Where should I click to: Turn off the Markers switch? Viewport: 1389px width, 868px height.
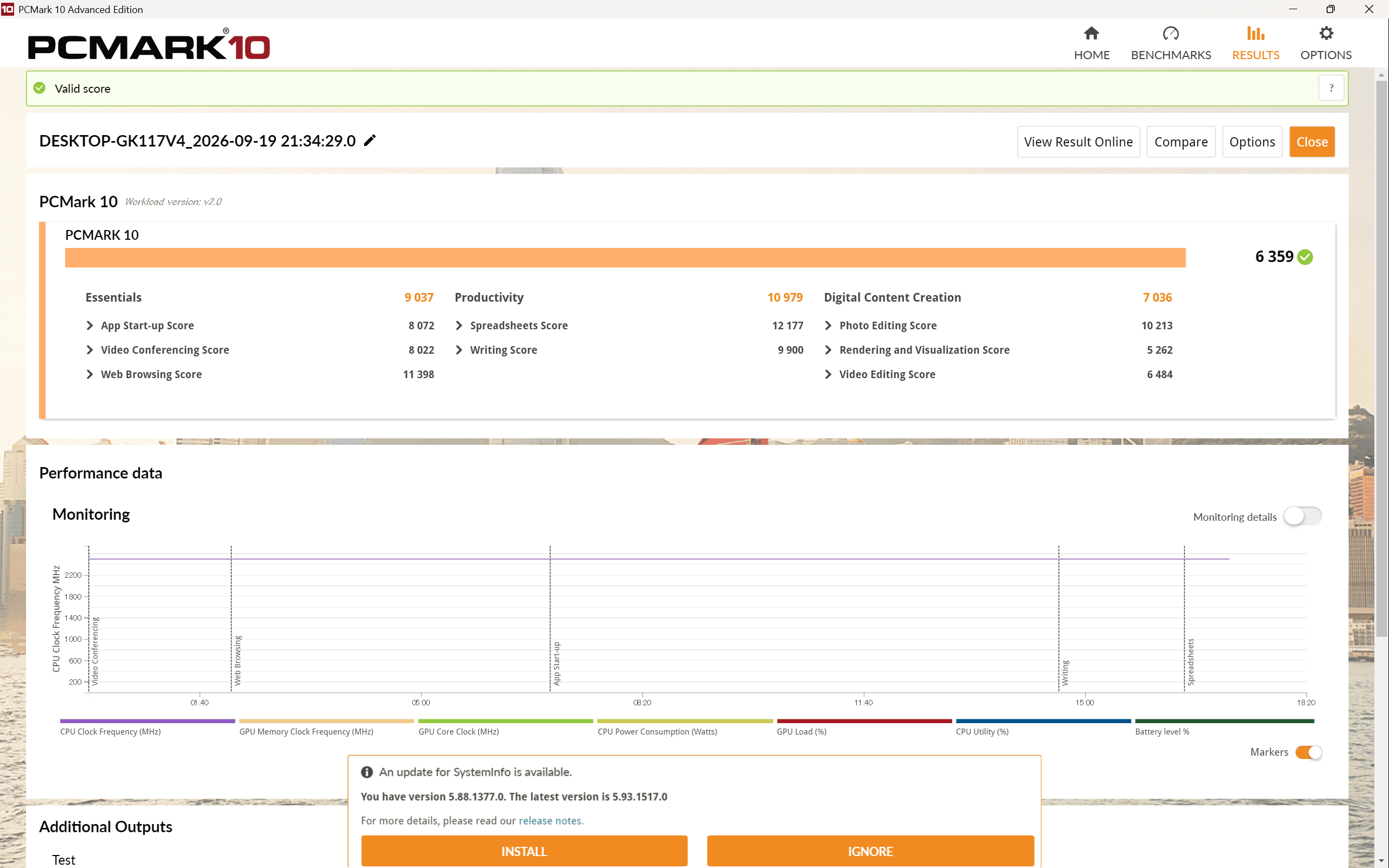point(1308,752)
